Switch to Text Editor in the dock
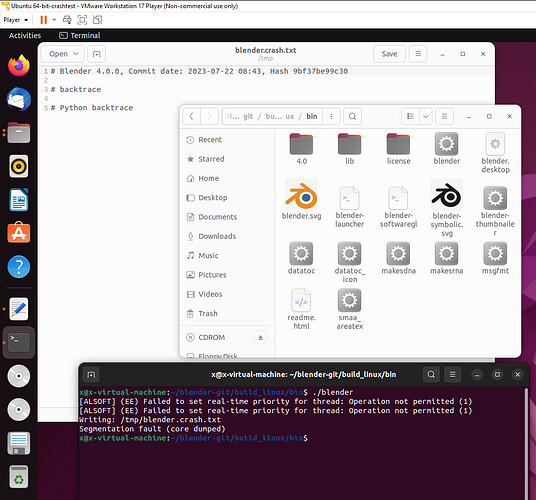Image resolution: width=536 pixels, height=500 pixels. [x=19, y=309]
